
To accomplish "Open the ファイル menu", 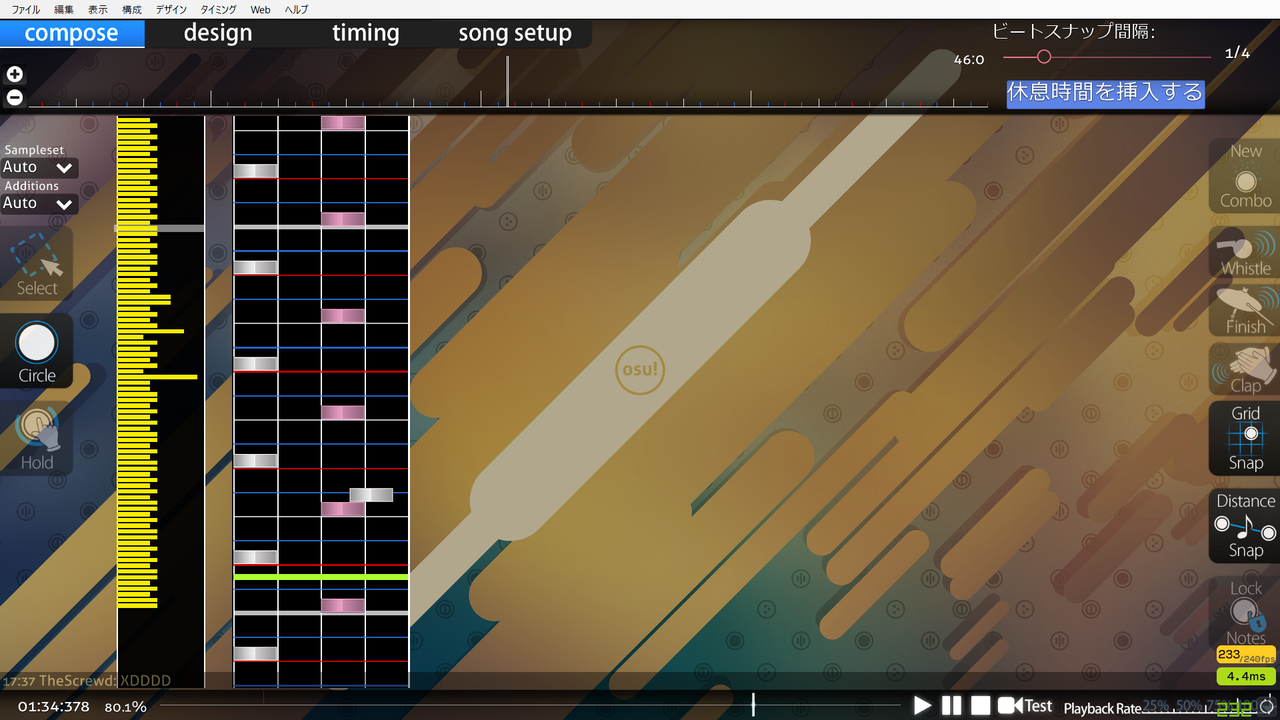I will tap(26, 9).
